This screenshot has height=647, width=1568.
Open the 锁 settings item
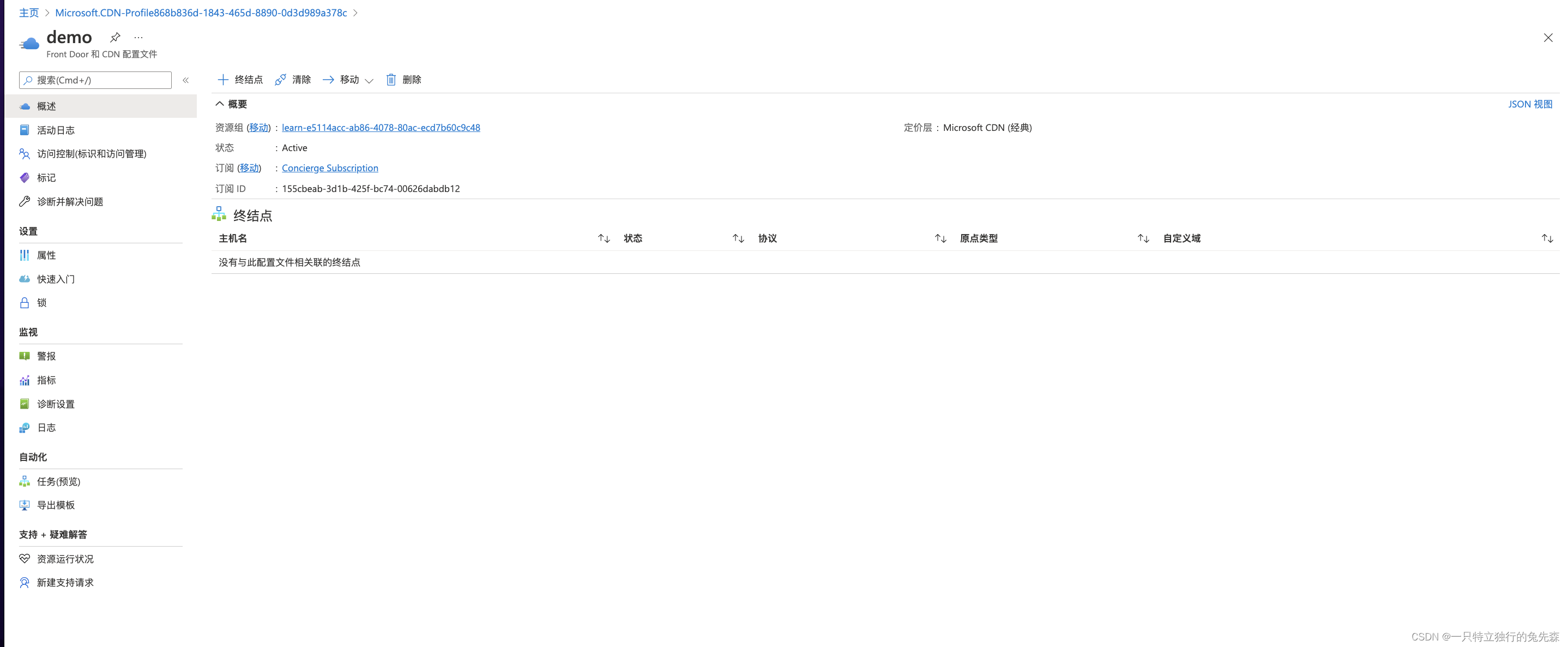click(x=41, y=303)
